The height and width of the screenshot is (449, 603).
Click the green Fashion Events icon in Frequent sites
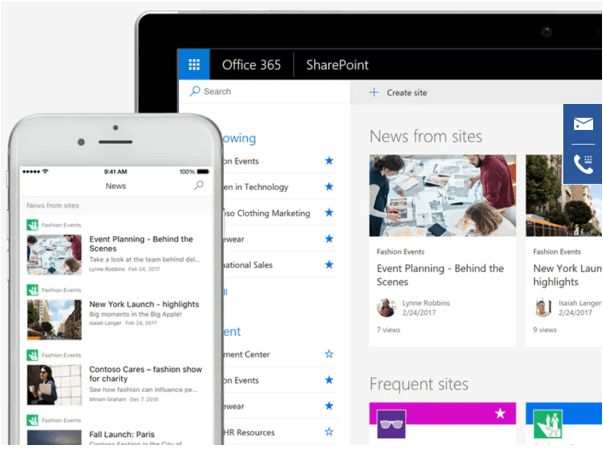(548, 424)
